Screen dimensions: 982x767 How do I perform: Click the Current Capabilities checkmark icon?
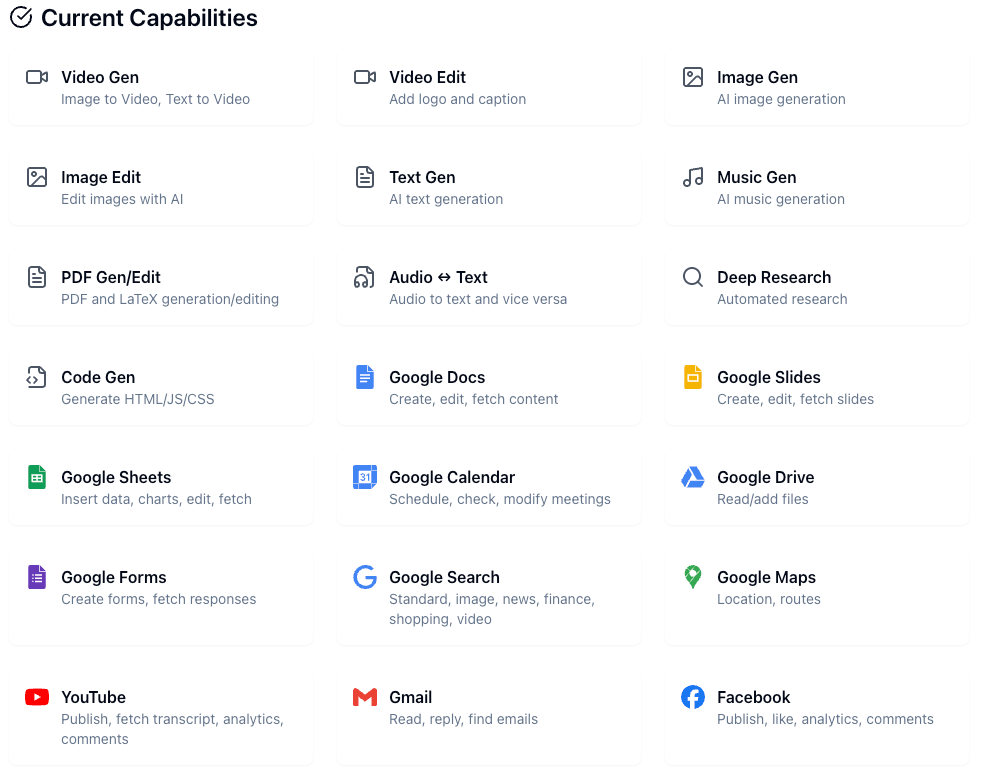click(21, 18)
